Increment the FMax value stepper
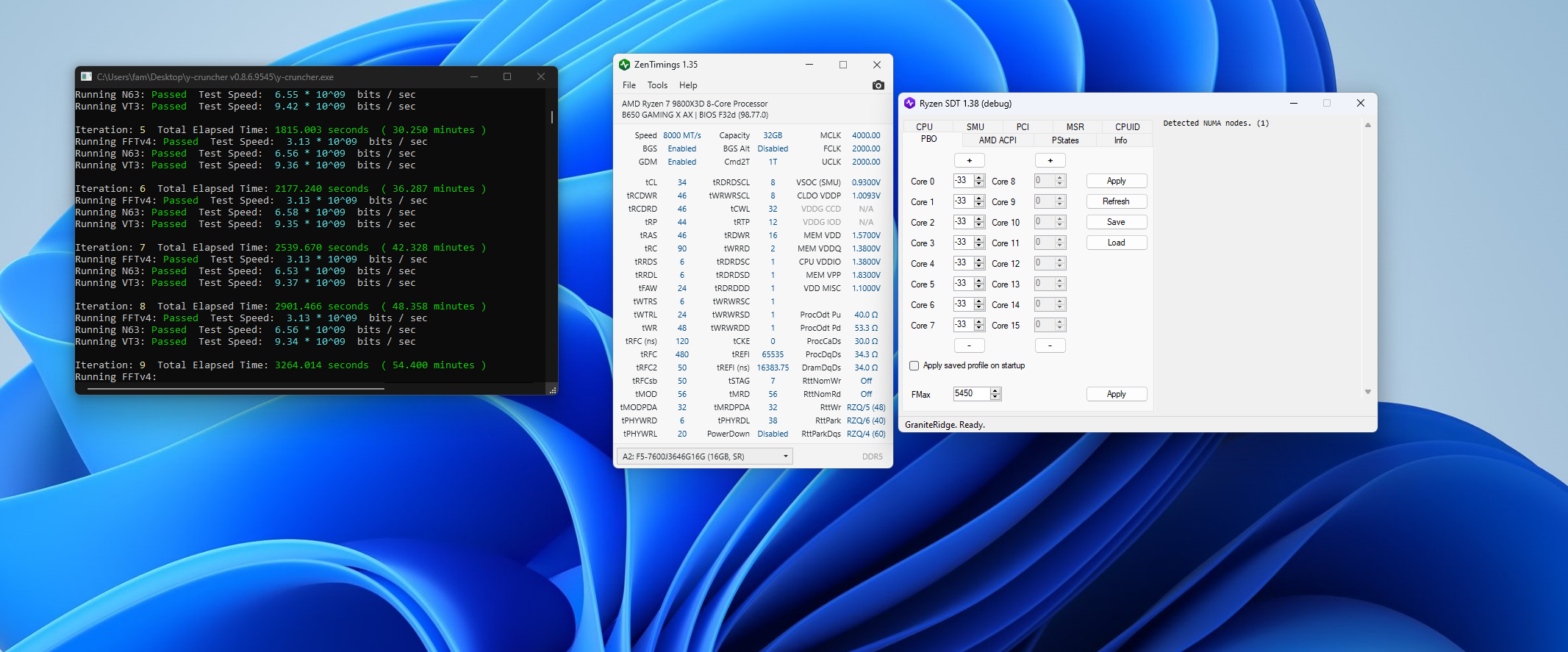 995,390
